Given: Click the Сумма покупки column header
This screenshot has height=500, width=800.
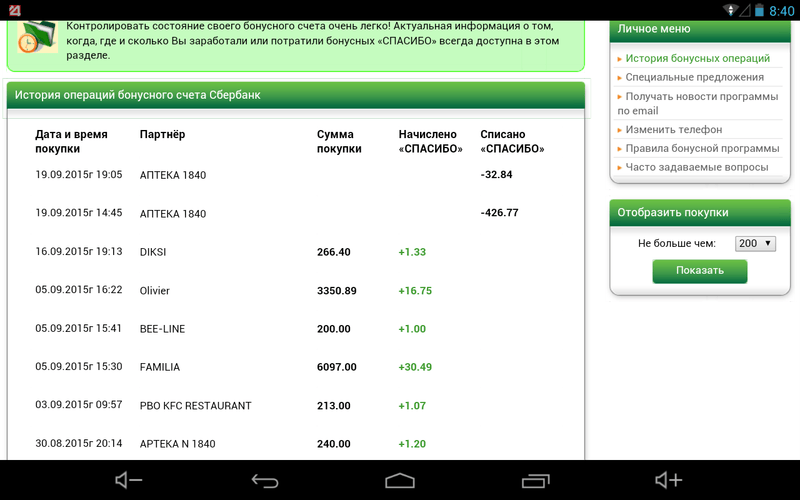Looking at the screenshot, I should click(x=339, y=141).
